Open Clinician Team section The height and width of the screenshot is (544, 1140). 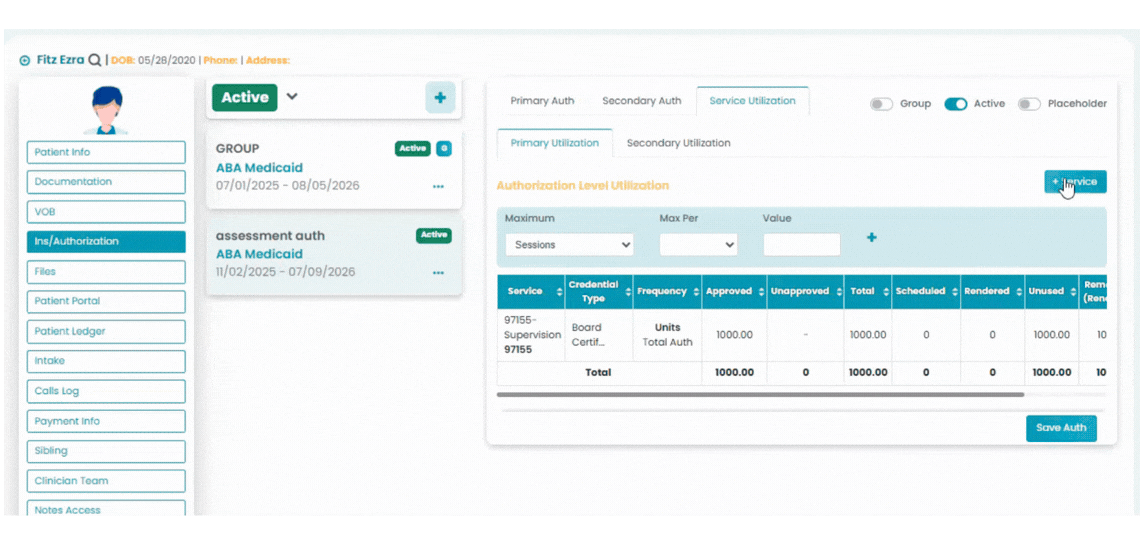click(x=106, y=481)
